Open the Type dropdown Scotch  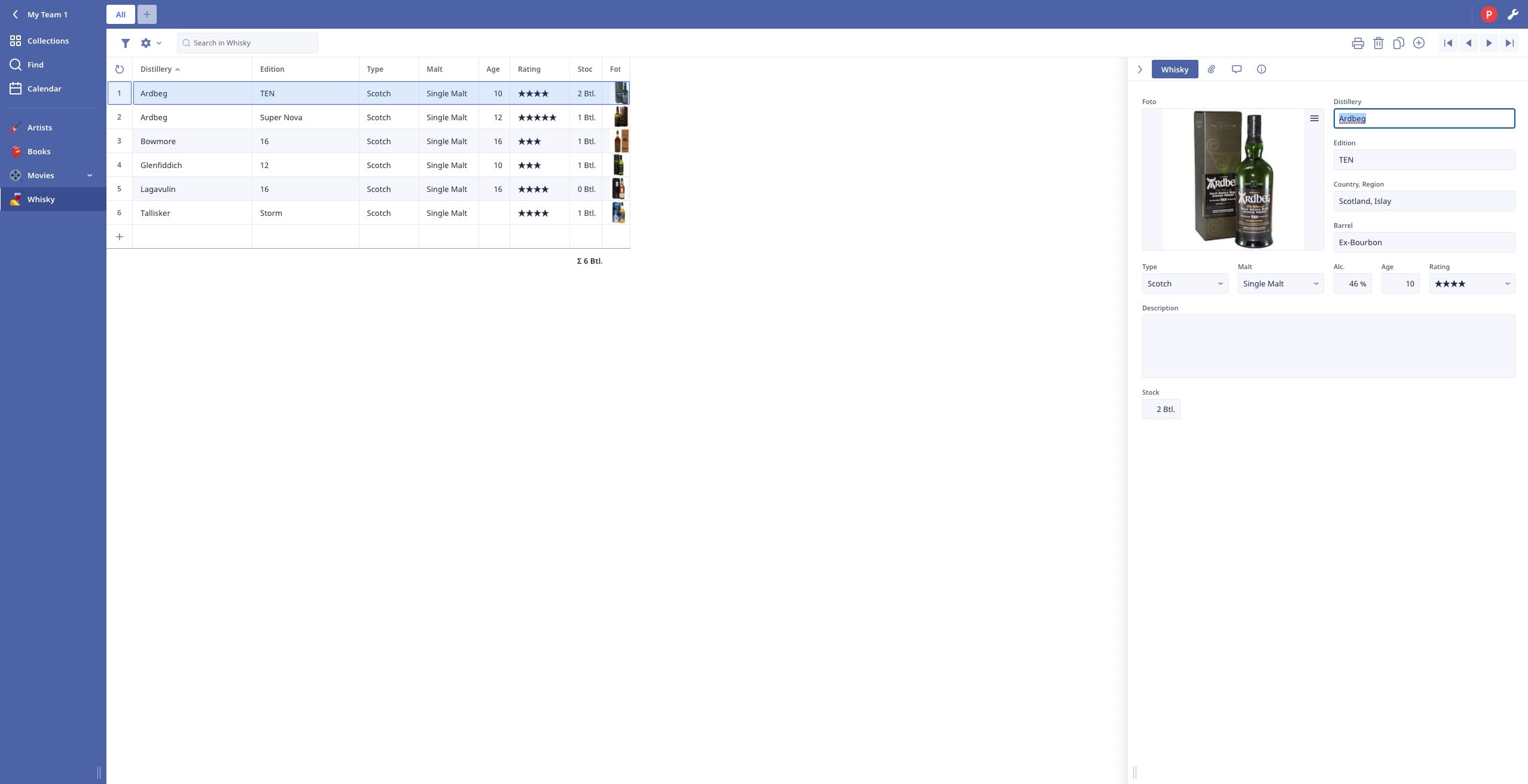pos(1185,283)
